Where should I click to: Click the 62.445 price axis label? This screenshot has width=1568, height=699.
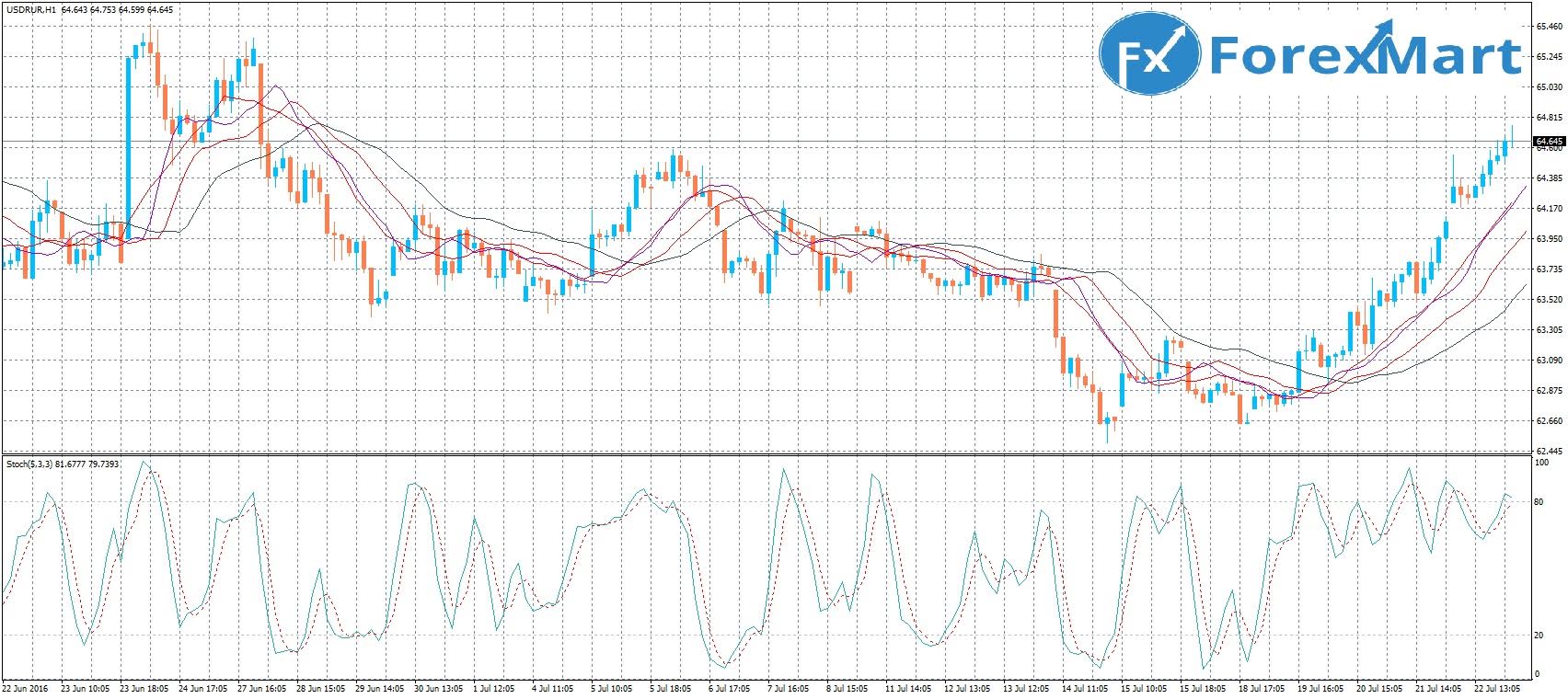(1549, 452)
